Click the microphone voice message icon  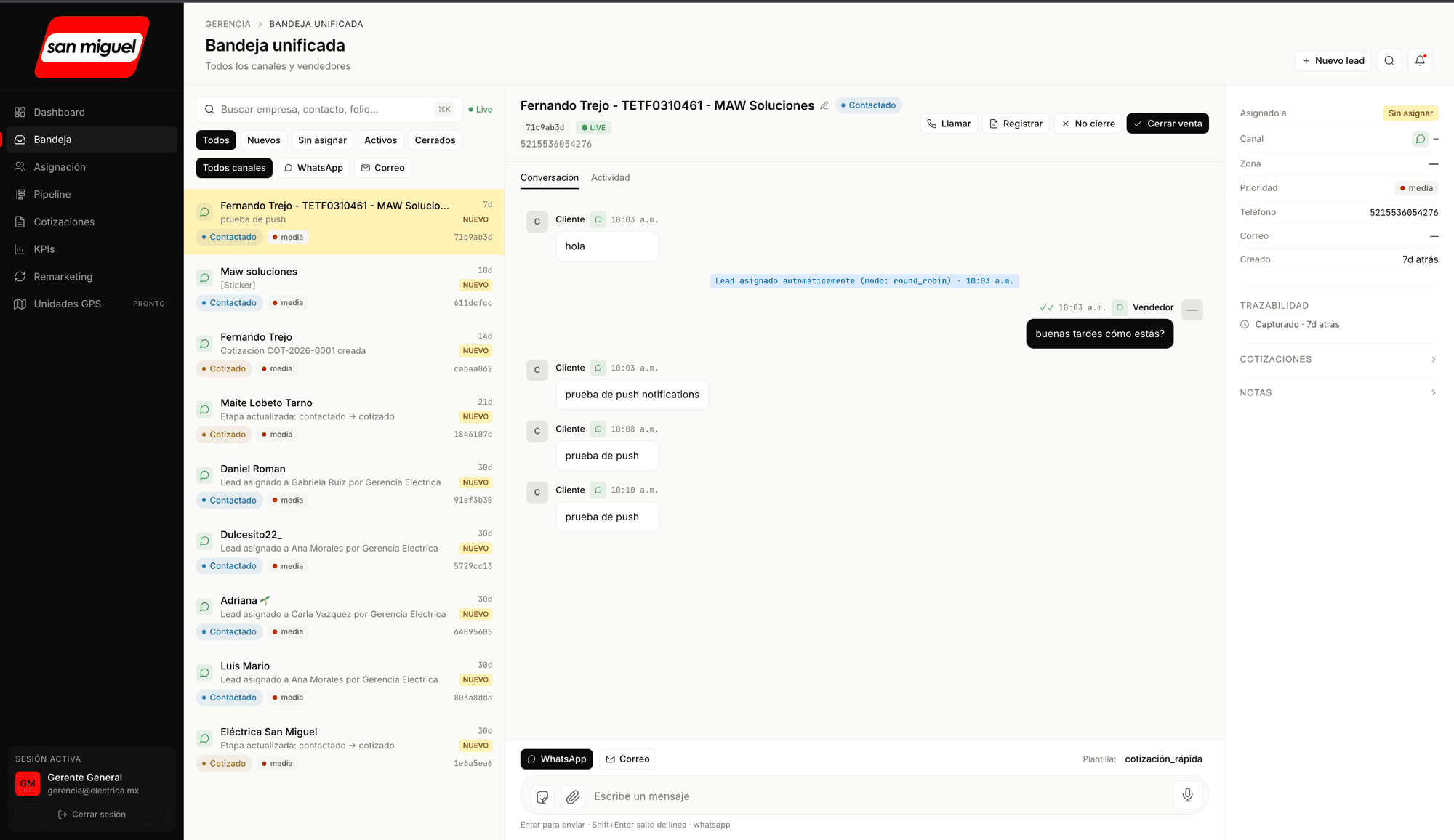point(1187,795)
